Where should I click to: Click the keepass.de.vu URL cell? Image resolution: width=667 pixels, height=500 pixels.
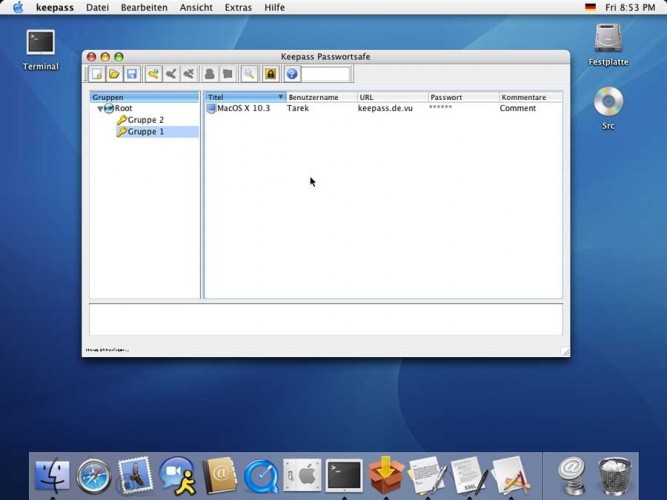[x=385, y=108]
